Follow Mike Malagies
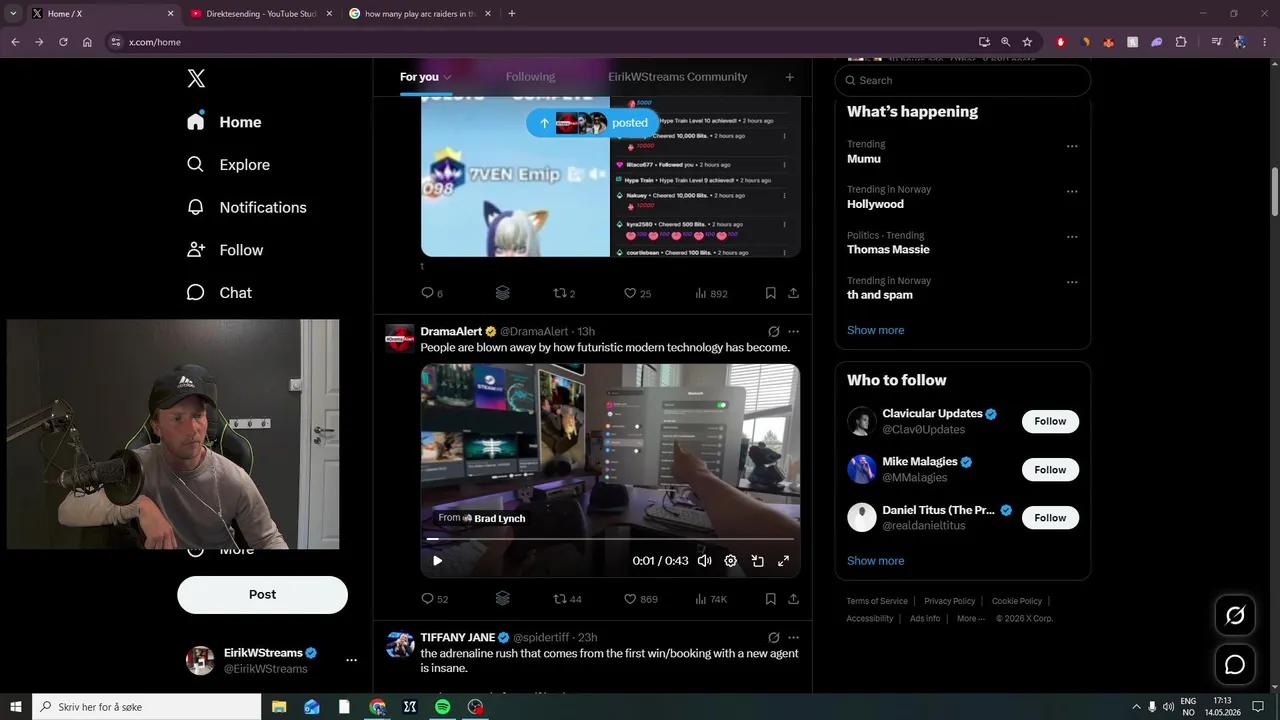Screen dimensions: 1280x720 [1050, 469]
